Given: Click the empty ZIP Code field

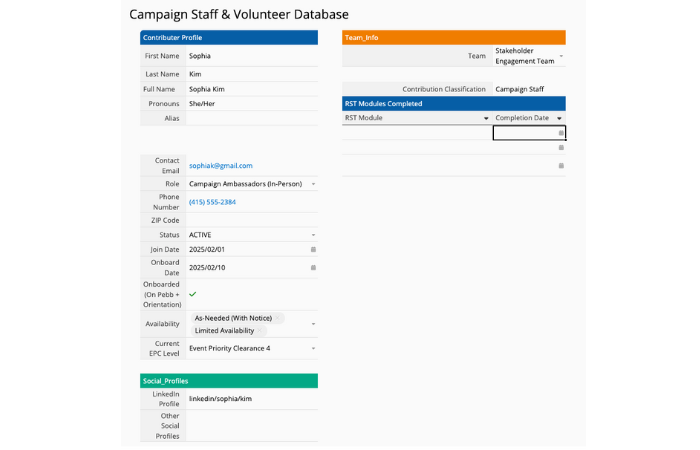Looking at the screenshot, I should (x=250, y=220).
